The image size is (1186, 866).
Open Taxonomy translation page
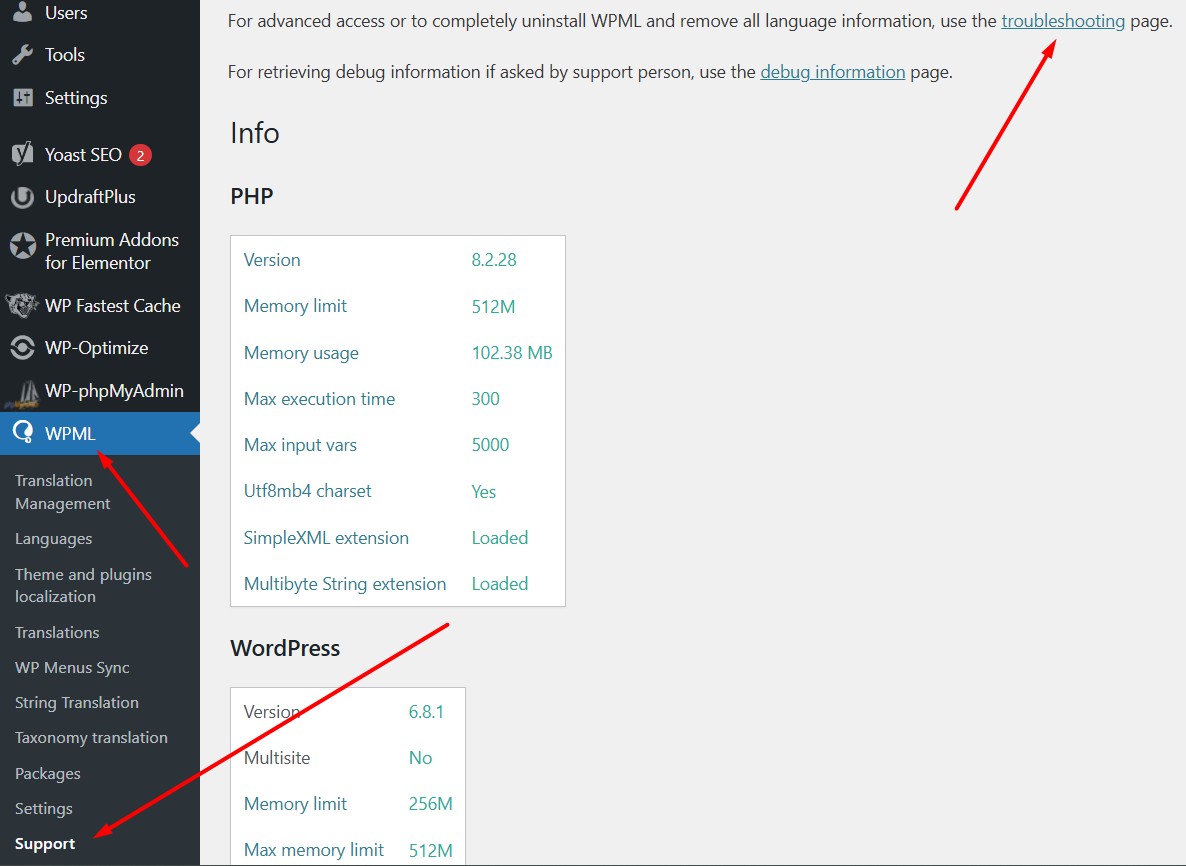click(92, 737)
